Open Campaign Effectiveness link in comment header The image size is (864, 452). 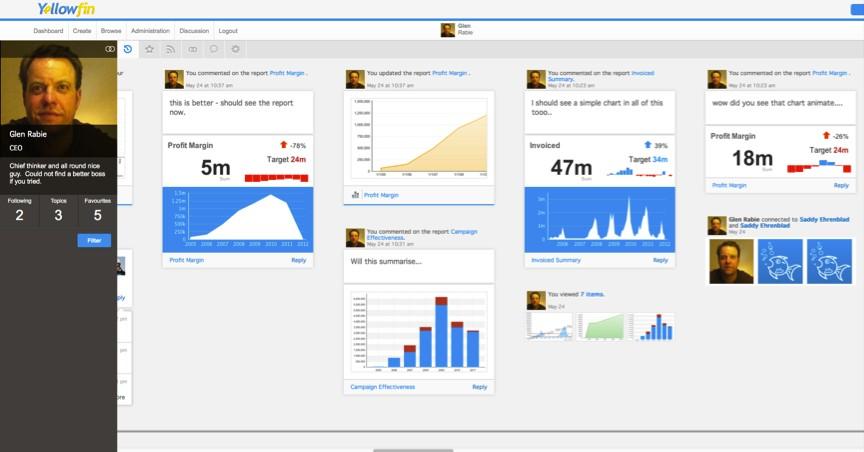tap(422, 235)
